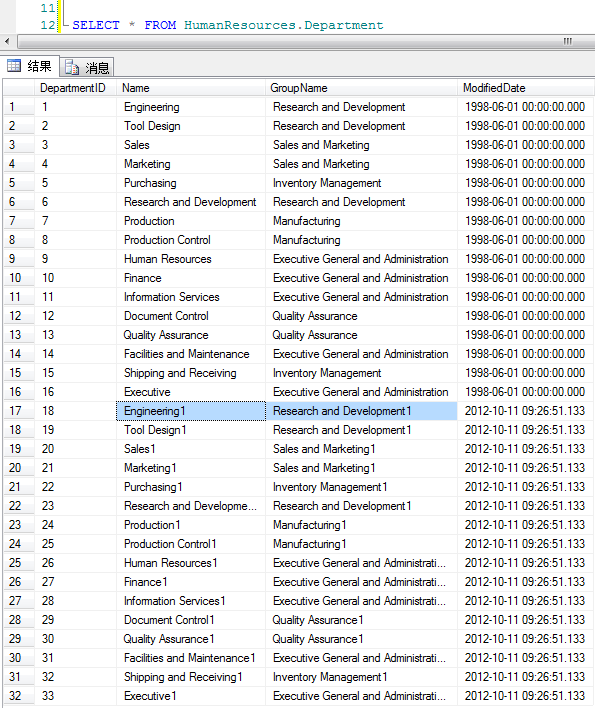Select DepartmentID cell with value 25
The image size is (595, 708).
pyautogui.click(x=75, y=544)
